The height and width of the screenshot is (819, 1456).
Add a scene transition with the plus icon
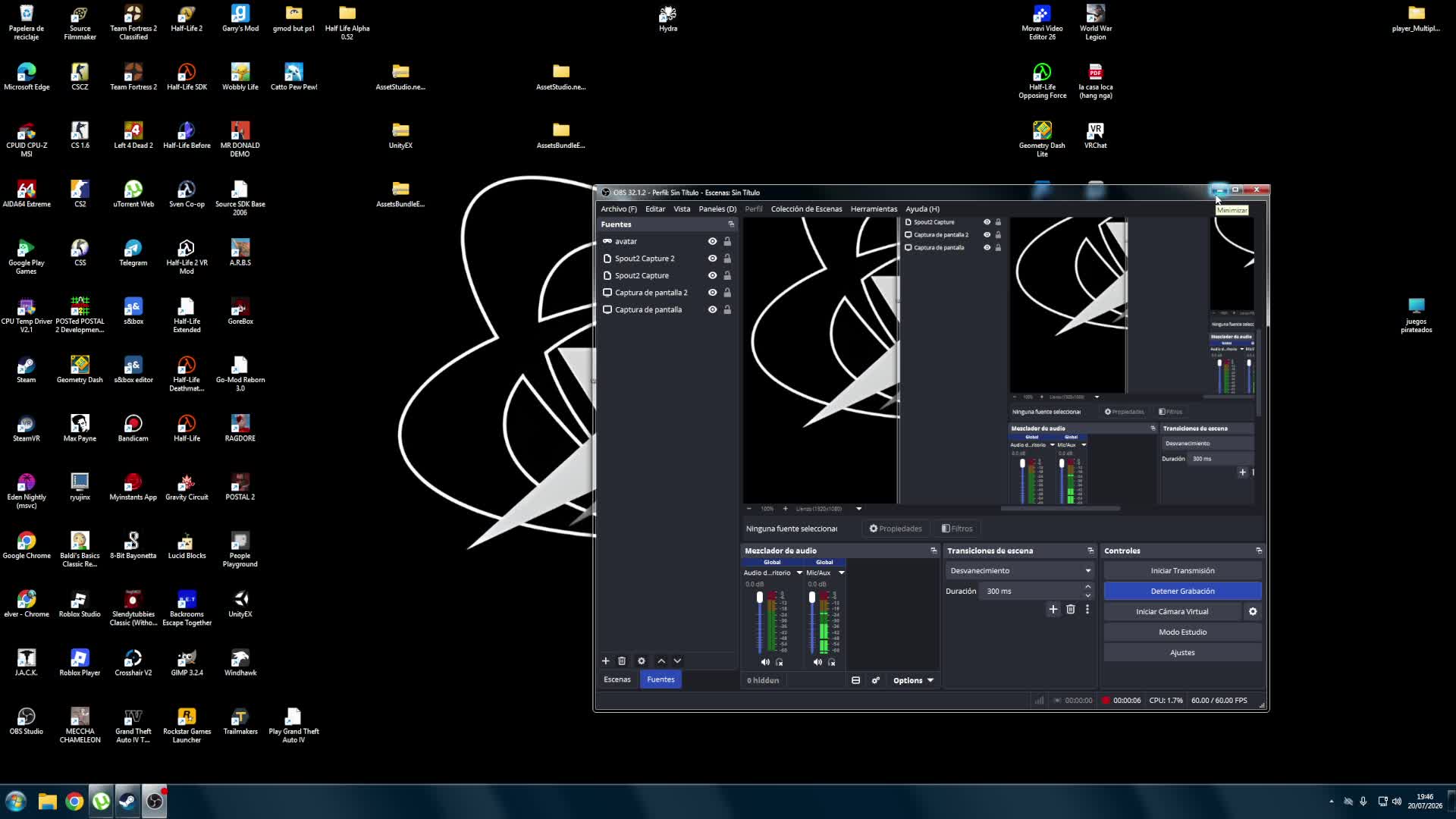1053,609
